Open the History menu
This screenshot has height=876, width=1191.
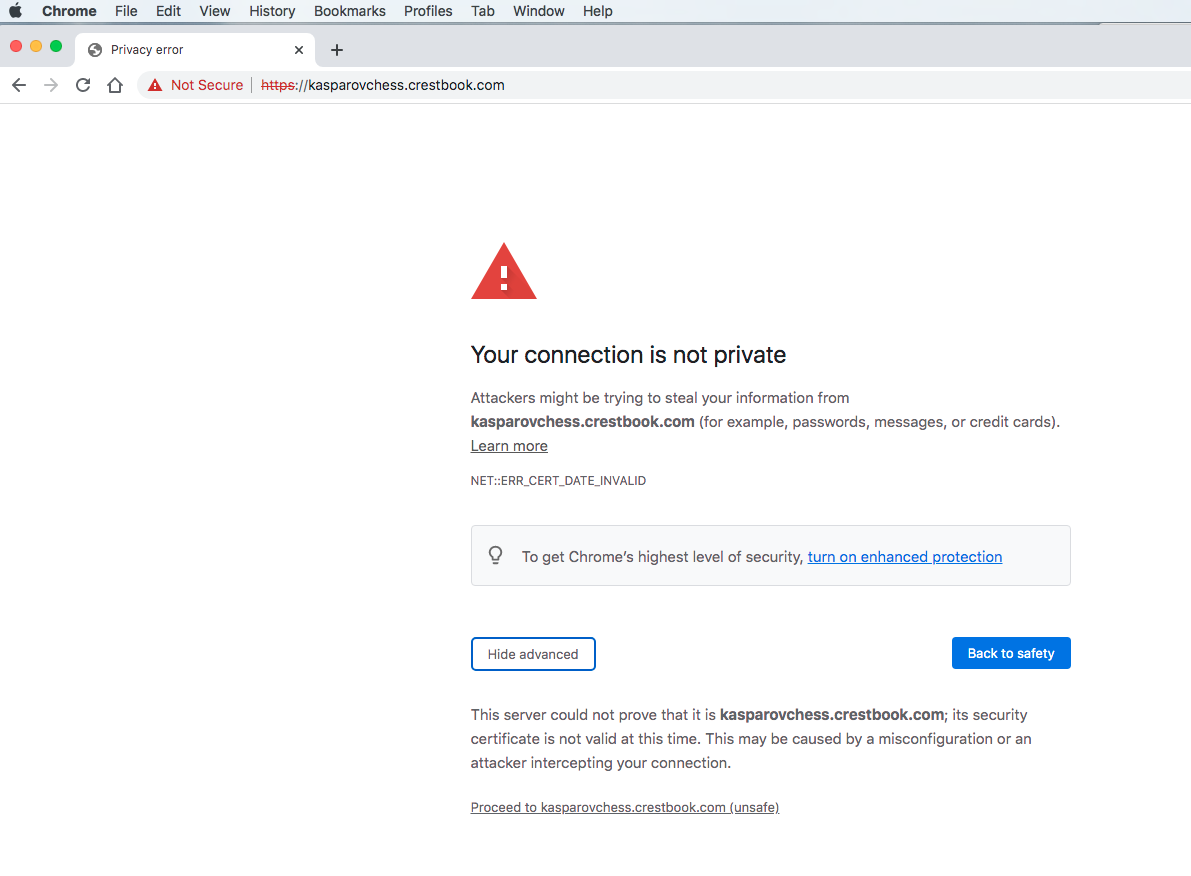[272, 11]
